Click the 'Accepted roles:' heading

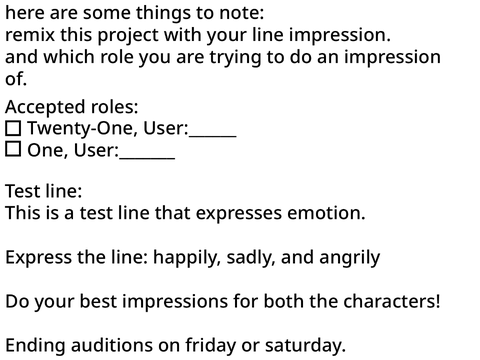click(x=72, y=107)
